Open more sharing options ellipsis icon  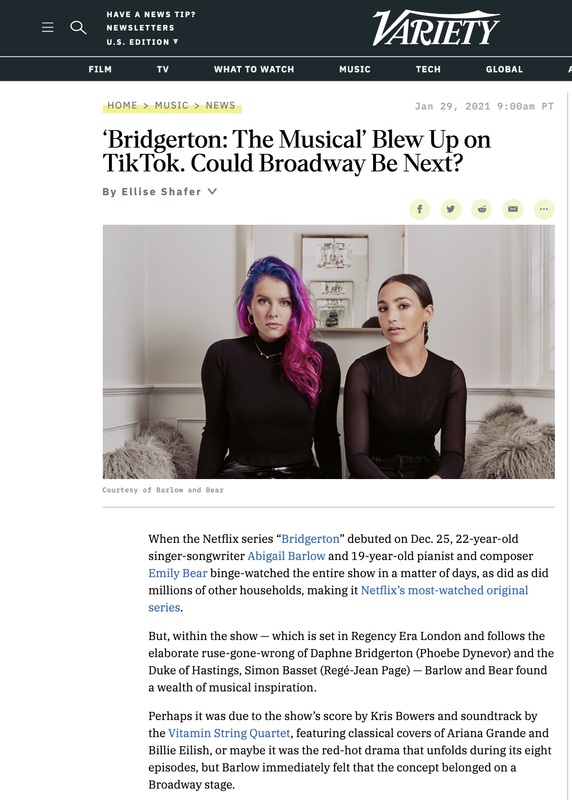(544, 209)
